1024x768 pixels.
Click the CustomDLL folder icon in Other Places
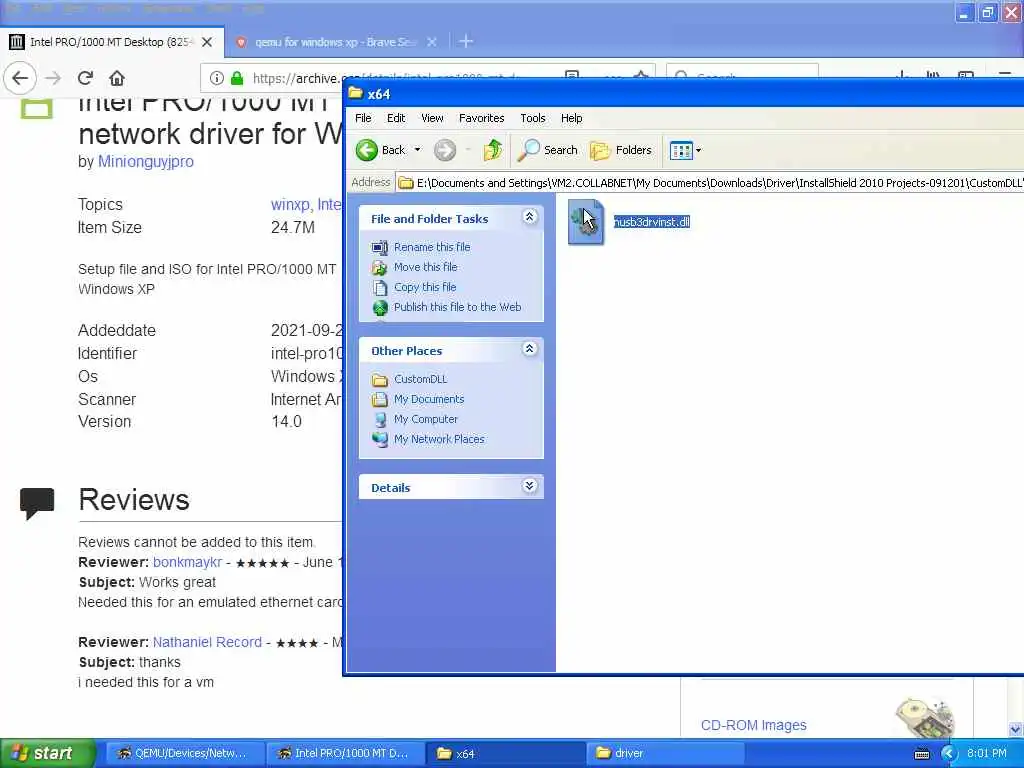(379, 379)
